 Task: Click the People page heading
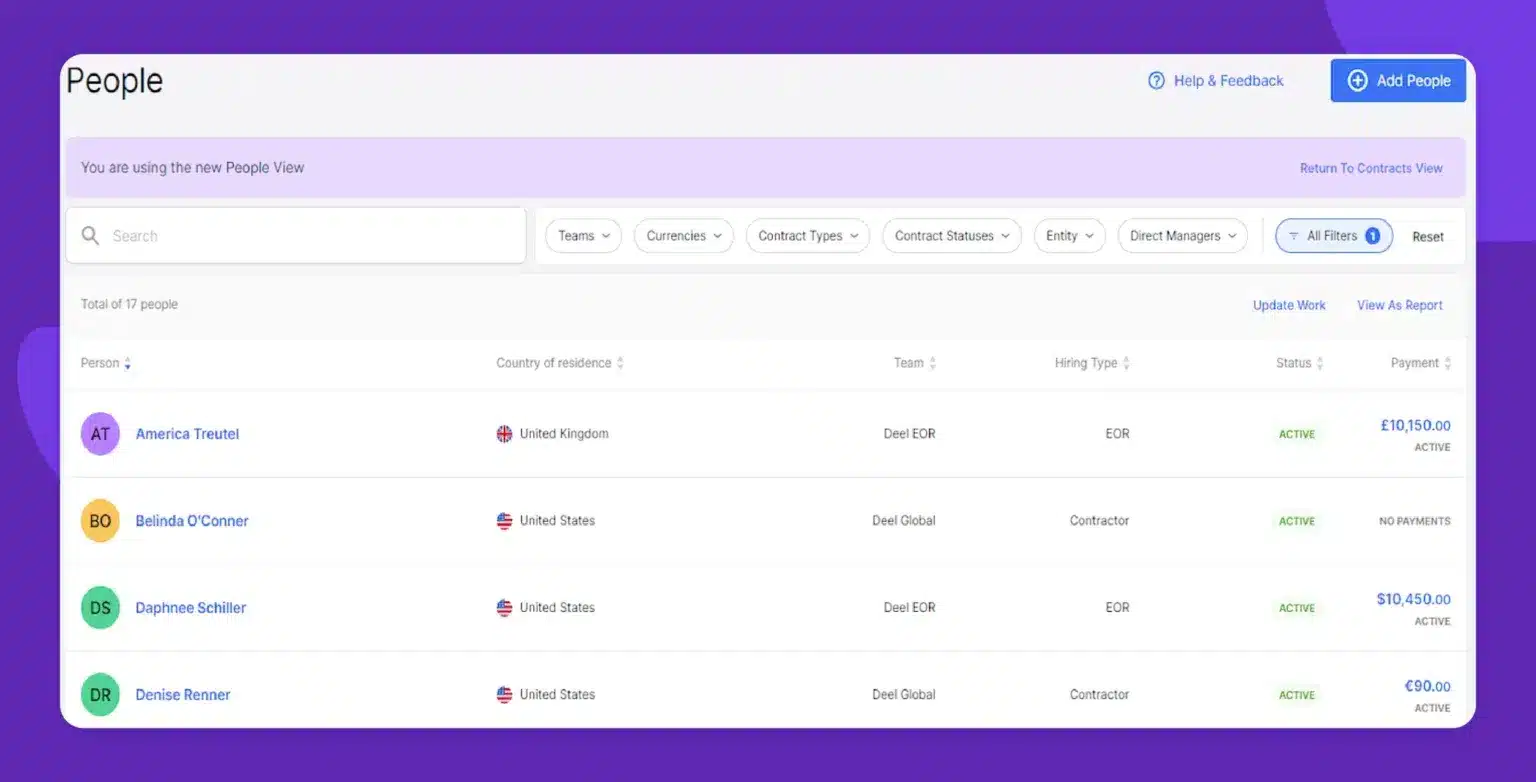[x=114, y=82]
